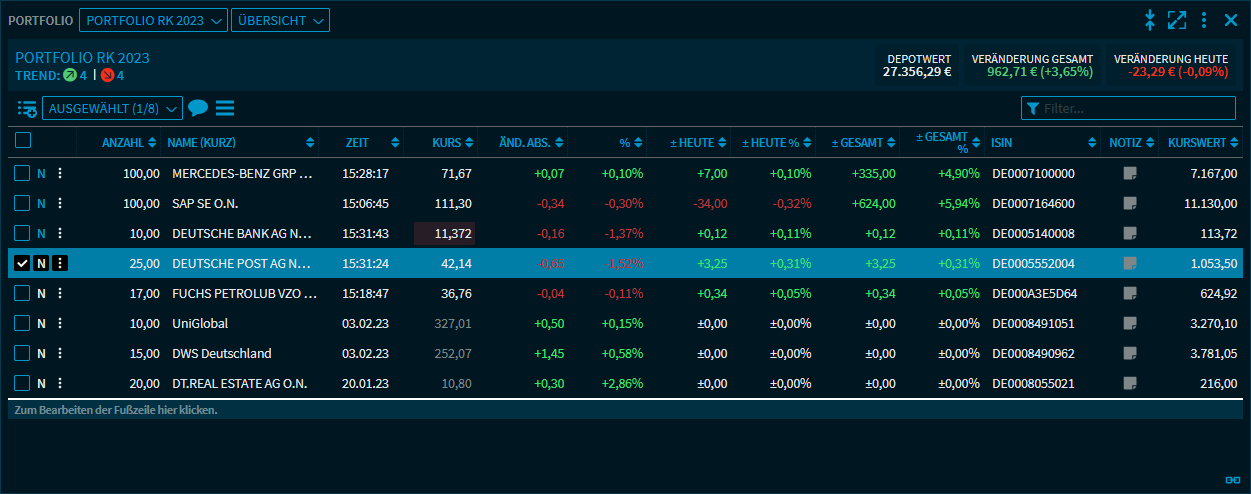Viewport: 1251px width, 494px height.
Task: Click the link chain icon at bottom right
Action: pos(1233,480)
